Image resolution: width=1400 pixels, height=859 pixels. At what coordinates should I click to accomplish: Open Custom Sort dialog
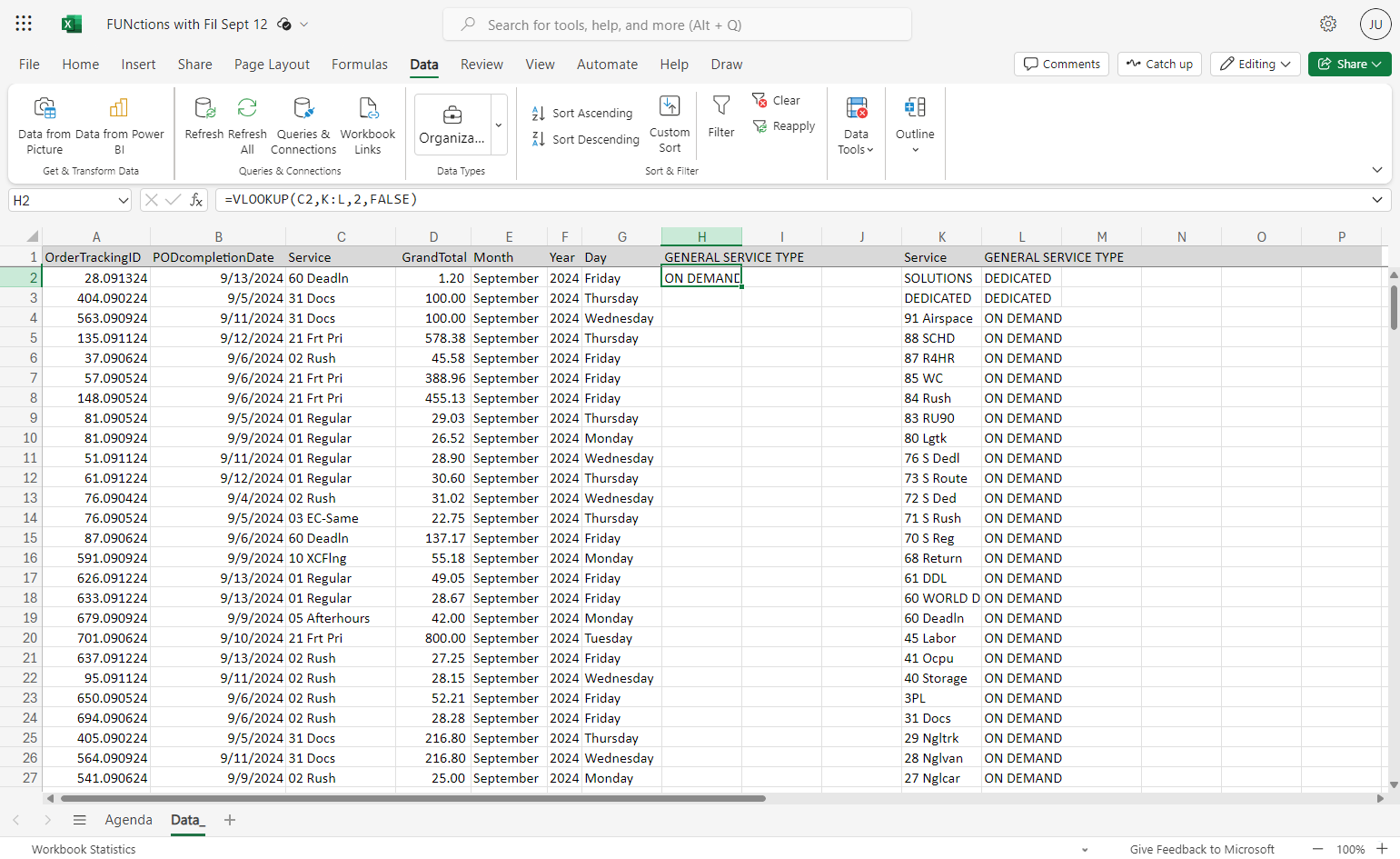(x=670, y=125)
